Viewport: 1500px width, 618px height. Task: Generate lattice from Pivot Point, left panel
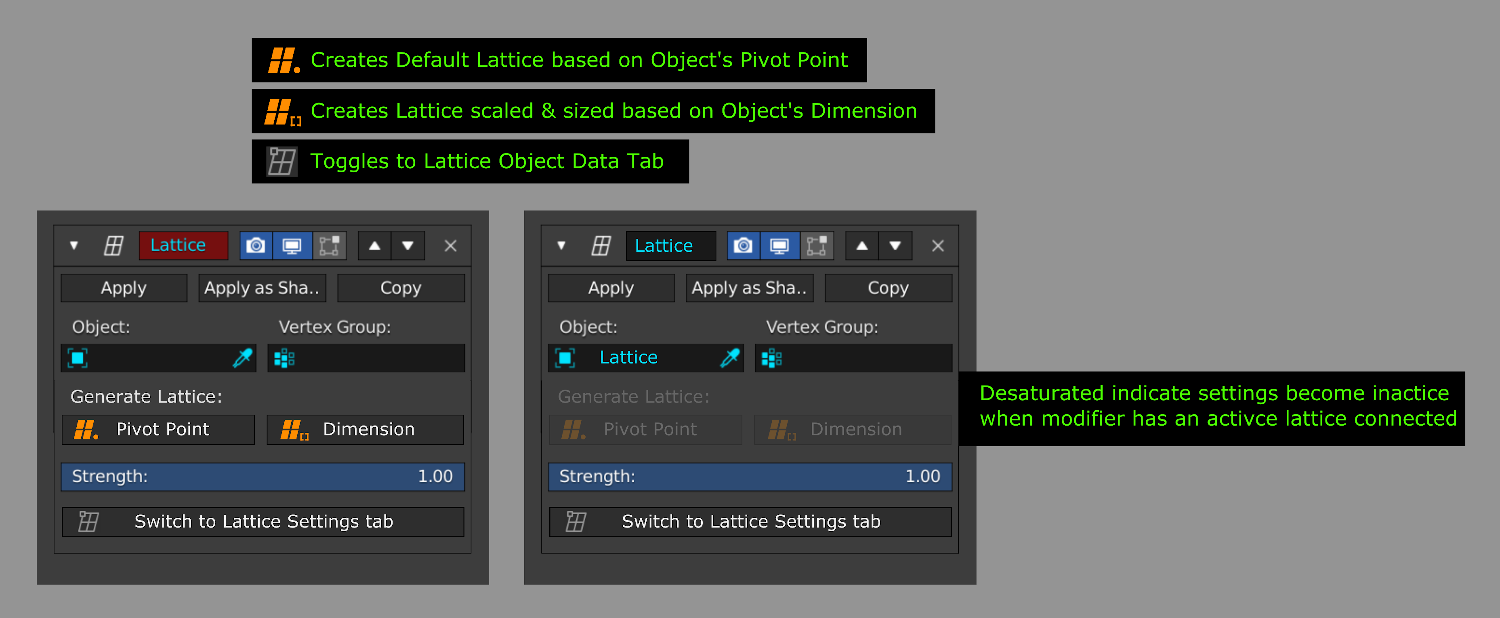(158, 430)
